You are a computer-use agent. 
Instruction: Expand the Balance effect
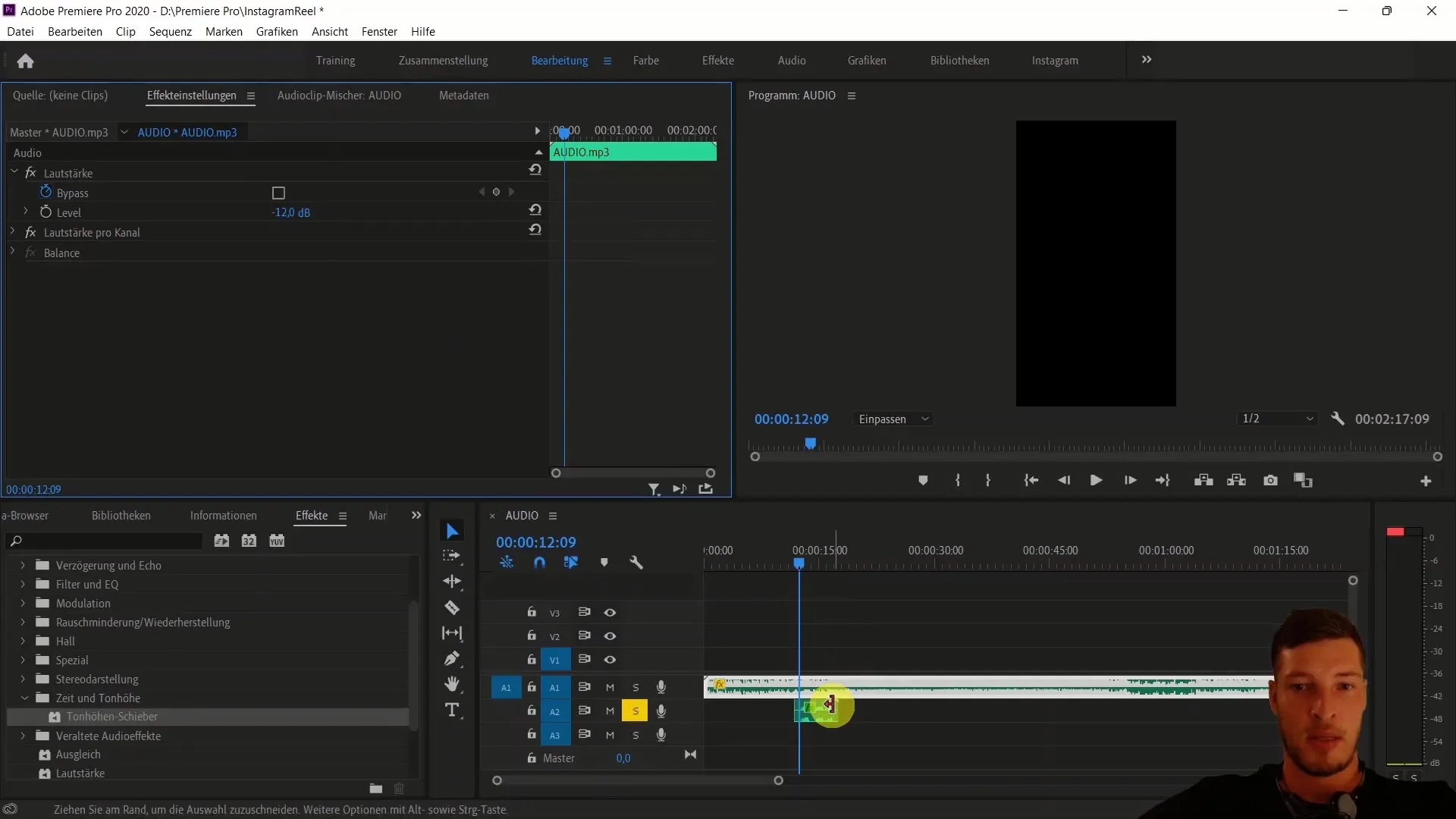pyautogui.click(x=13, y=252)
